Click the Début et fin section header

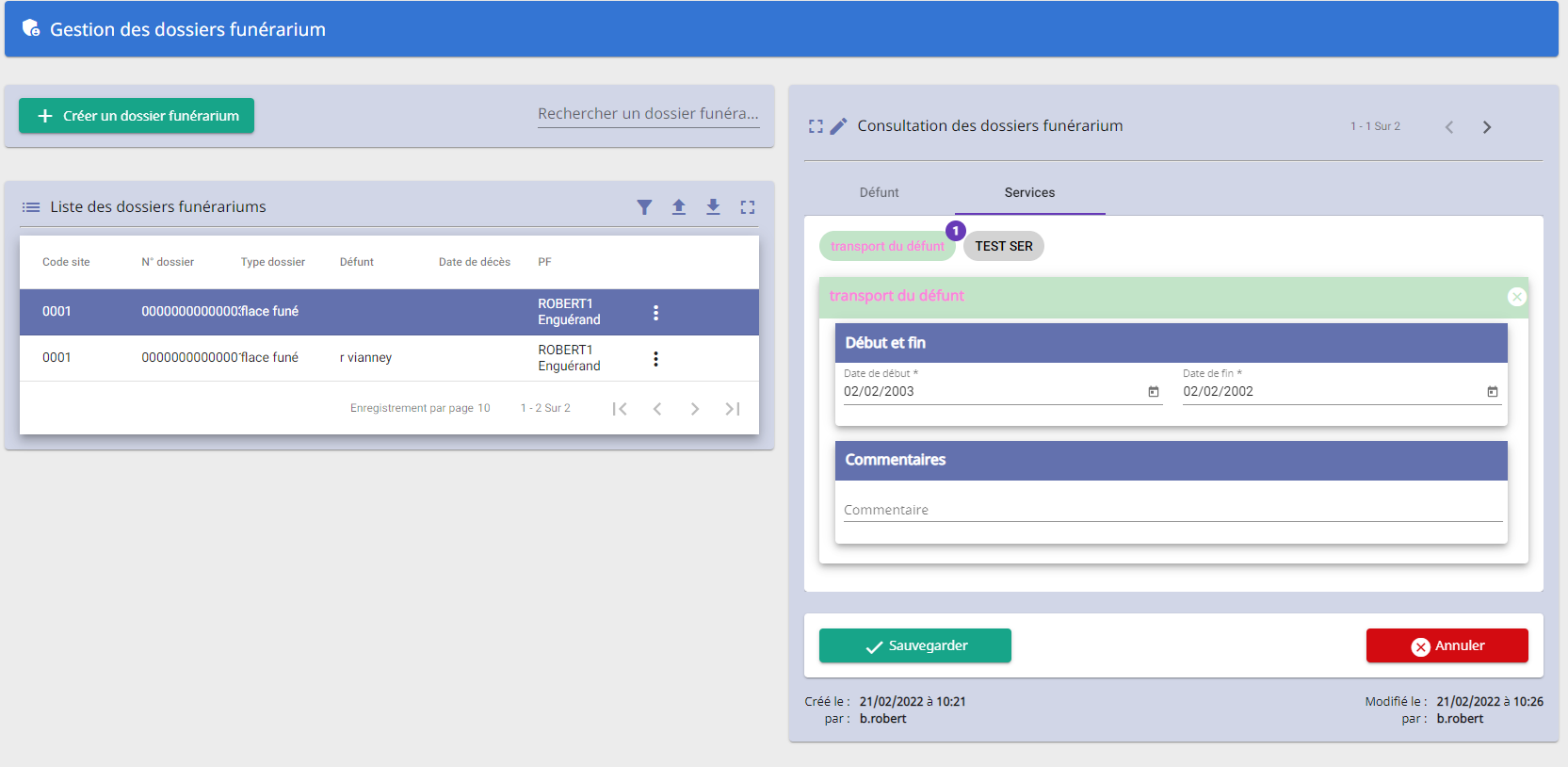click(1171, 343)
